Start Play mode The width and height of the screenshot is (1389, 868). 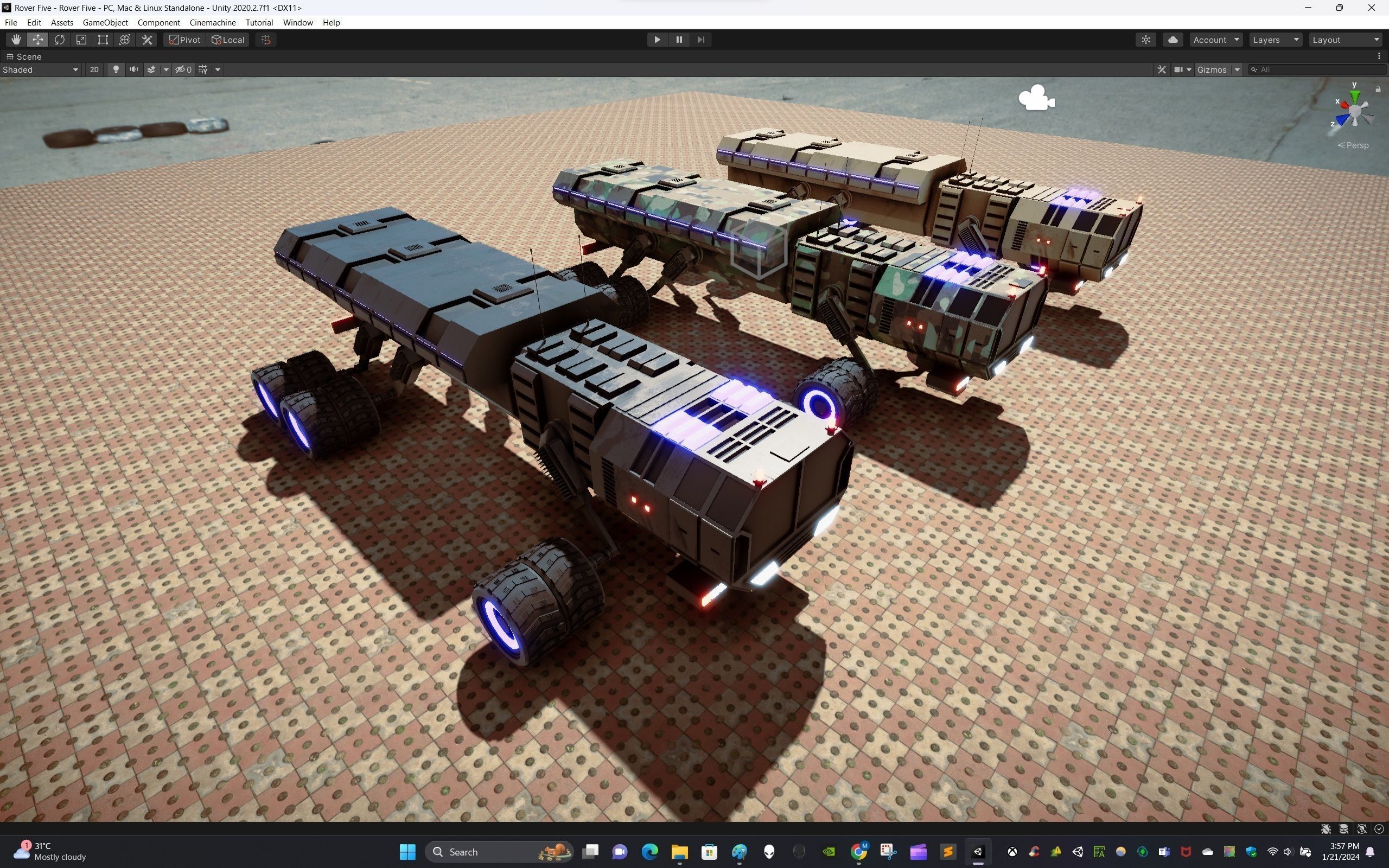(x=657, y=40)
